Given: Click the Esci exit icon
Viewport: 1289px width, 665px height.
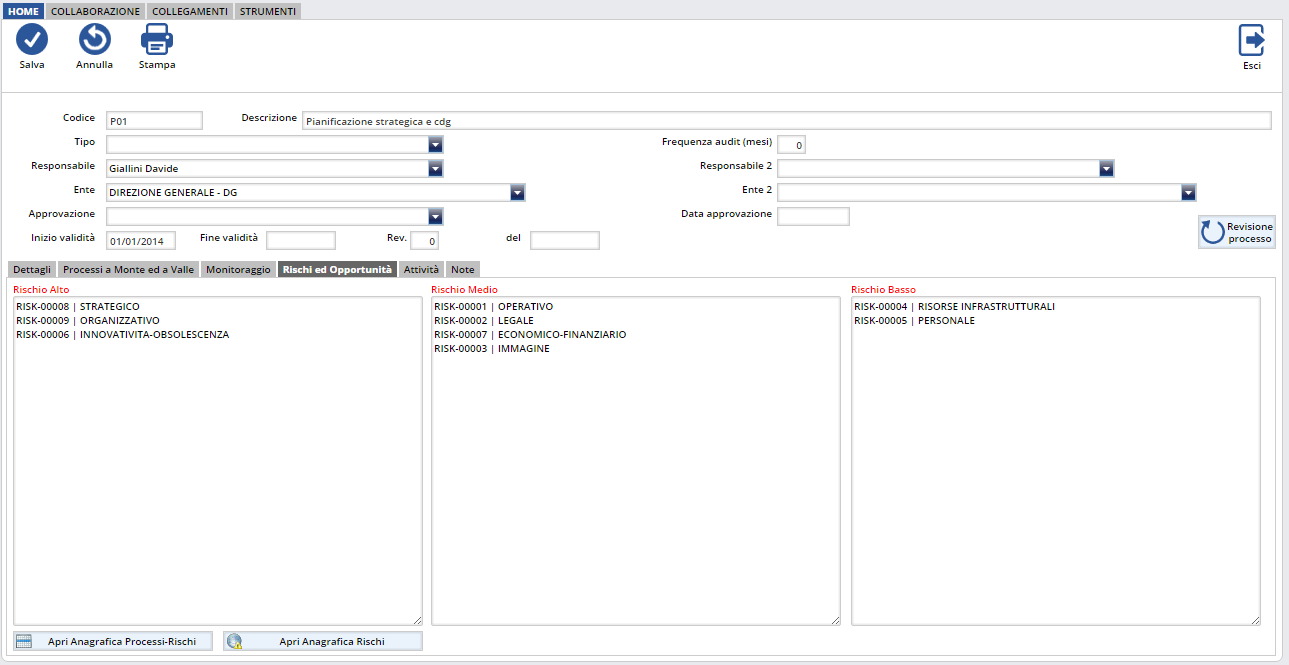Looking at the screenshot, I should tap(1251, 41).
